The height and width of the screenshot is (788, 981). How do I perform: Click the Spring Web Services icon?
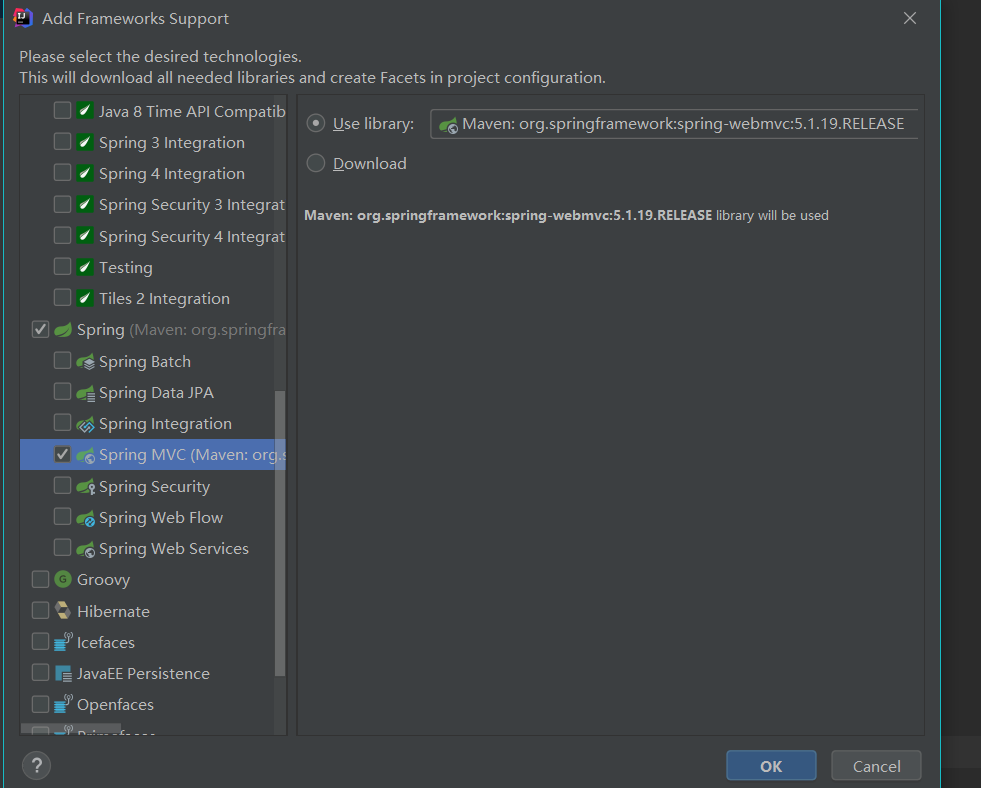pyautogui.click(x=86, y=549)
